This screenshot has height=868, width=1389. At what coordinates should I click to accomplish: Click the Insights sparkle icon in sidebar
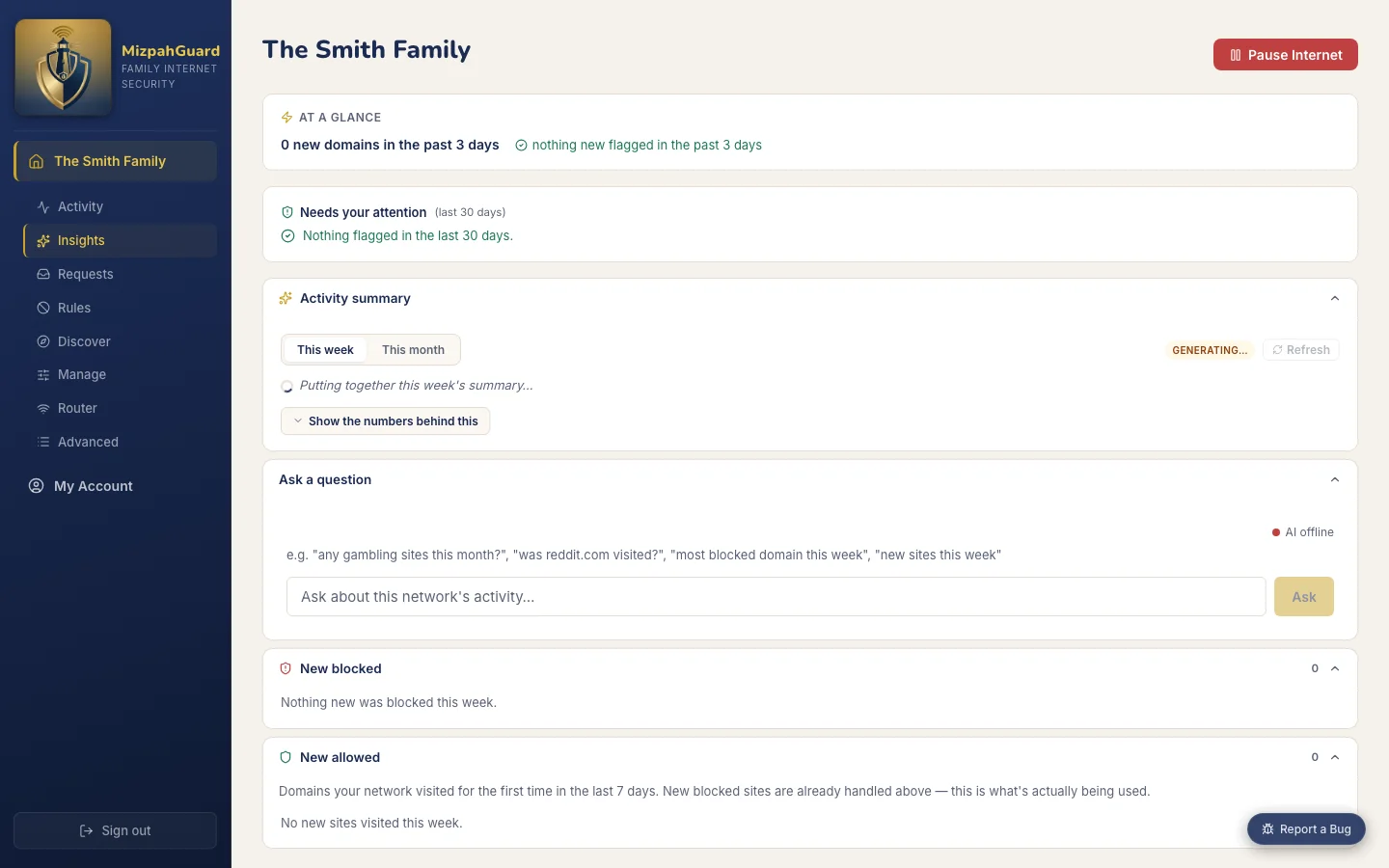point(43,240)
